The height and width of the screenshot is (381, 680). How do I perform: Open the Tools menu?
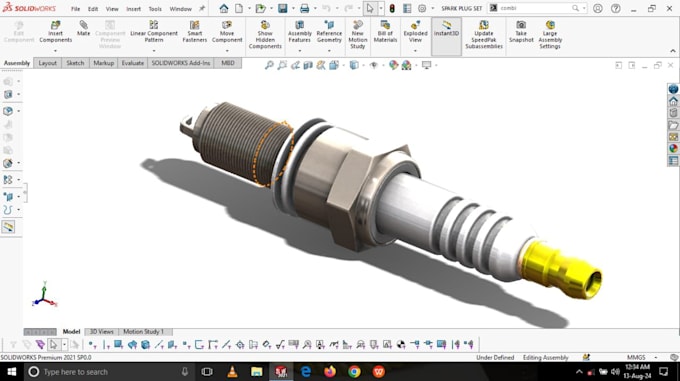coord(155,9)
